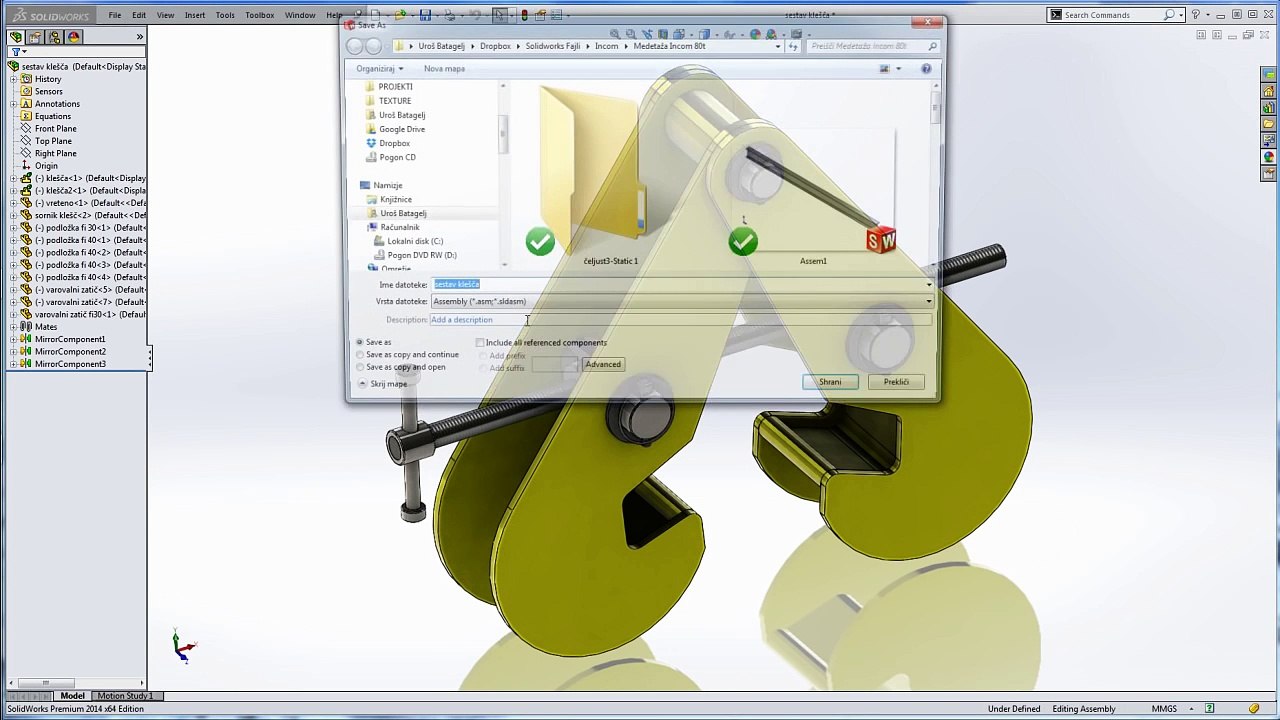1280x720 pixels.
Task: Open the Tools menu
Action: tap(225, 15)
